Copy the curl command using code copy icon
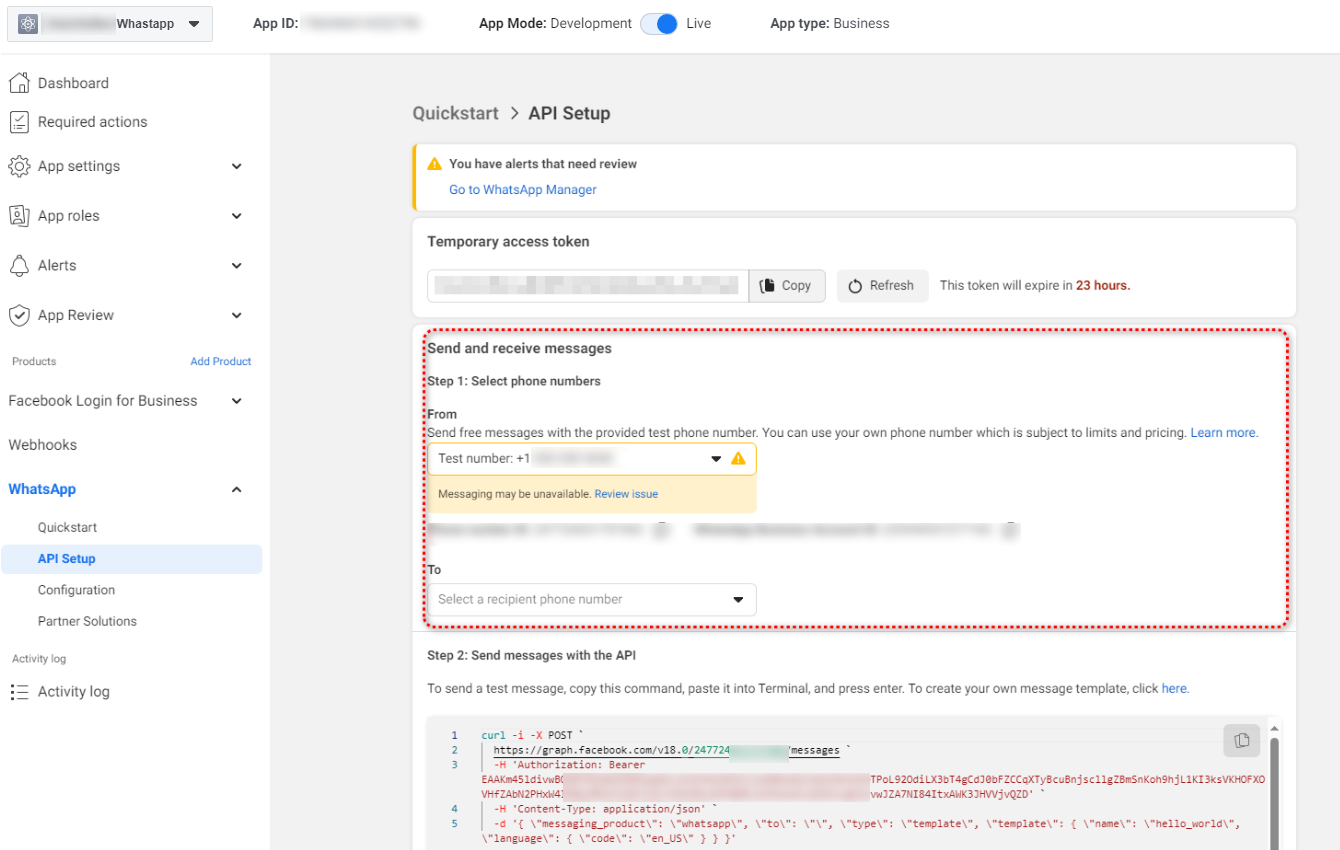Image resolution: width=1340 pixels, height=850 pixels. (x=1241, y=740)
